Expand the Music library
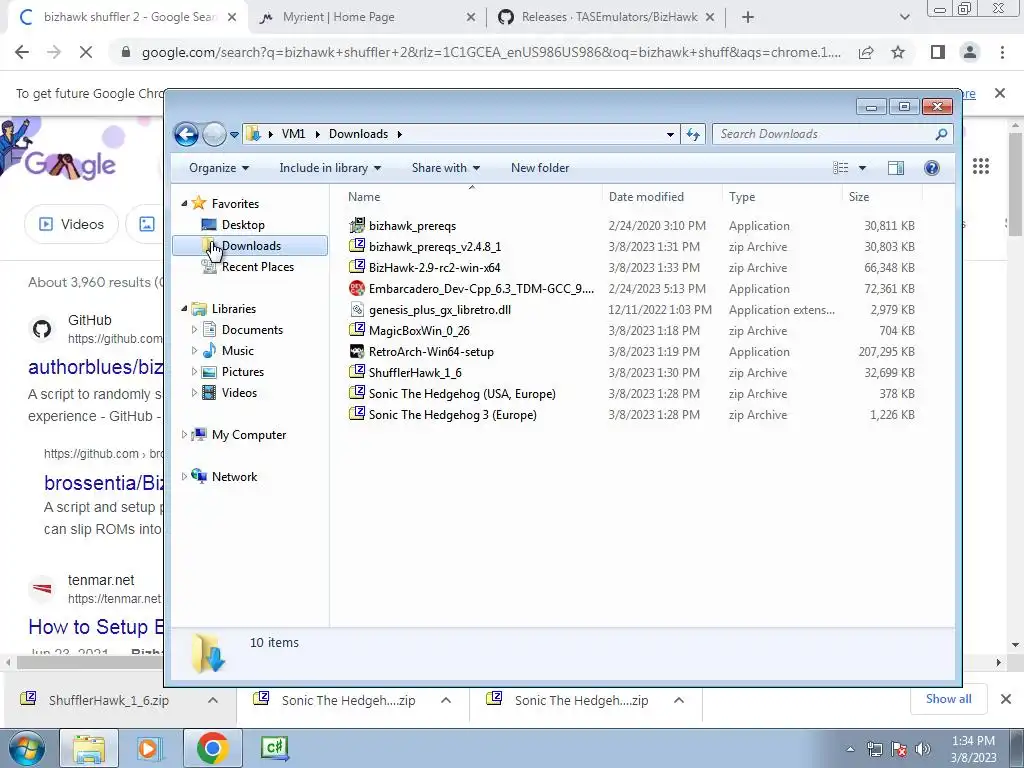 [x=194, y=351]
